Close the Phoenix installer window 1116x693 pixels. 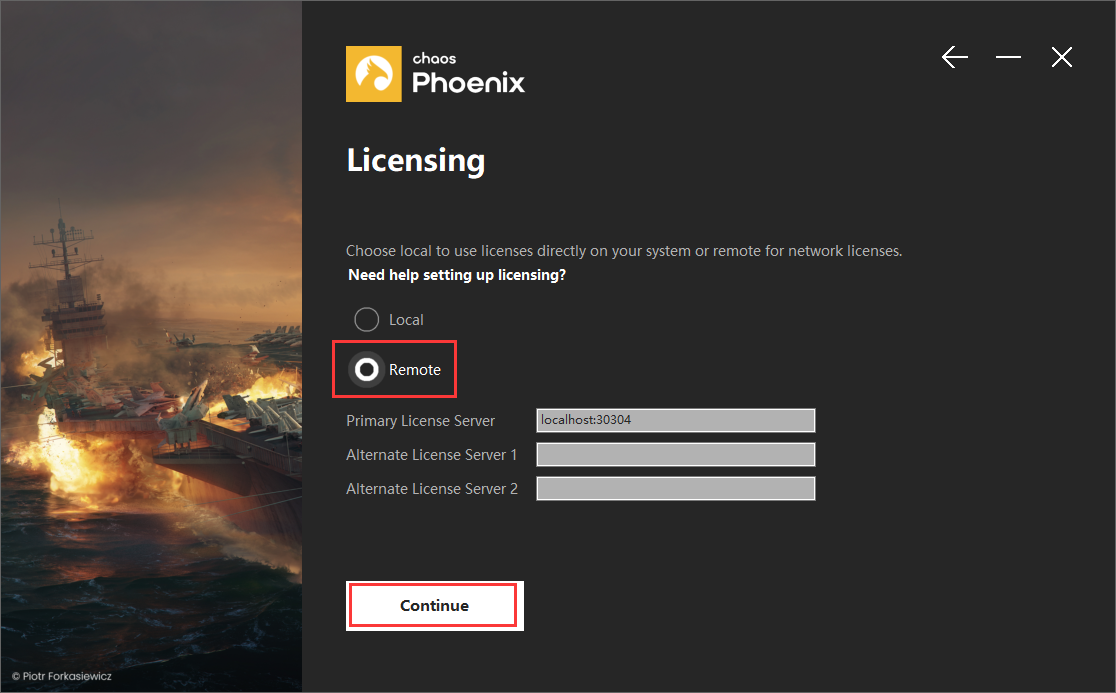point(1061,57)
